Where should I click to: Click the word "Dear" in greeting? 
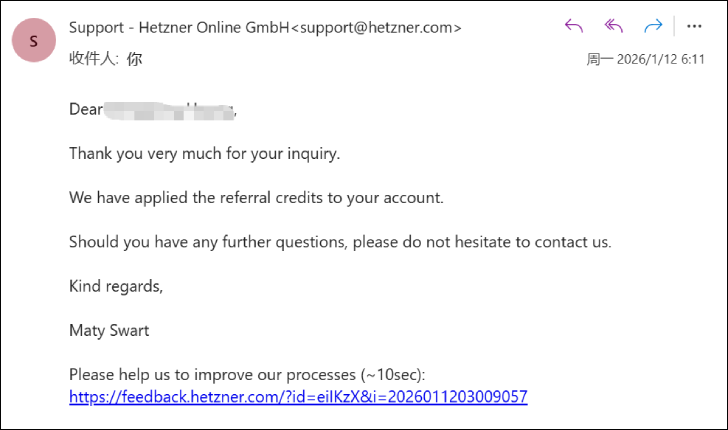(x=86, y=109)
